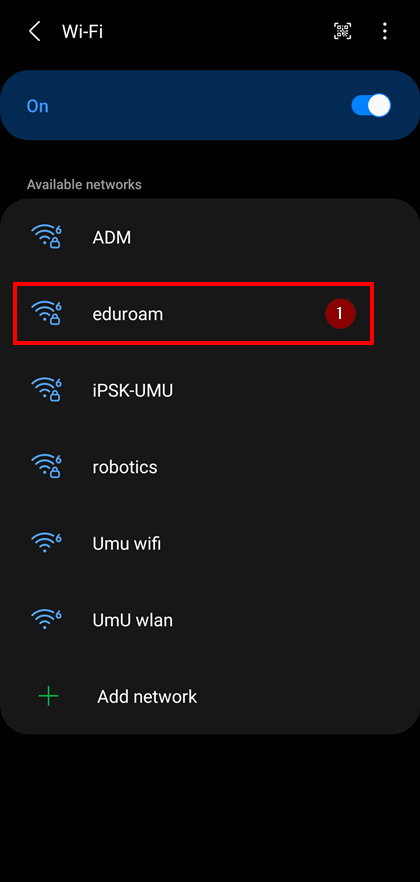
Task: Tap the iPSK-UMU Wi-Fi signal icon
Action: point(46,389)
